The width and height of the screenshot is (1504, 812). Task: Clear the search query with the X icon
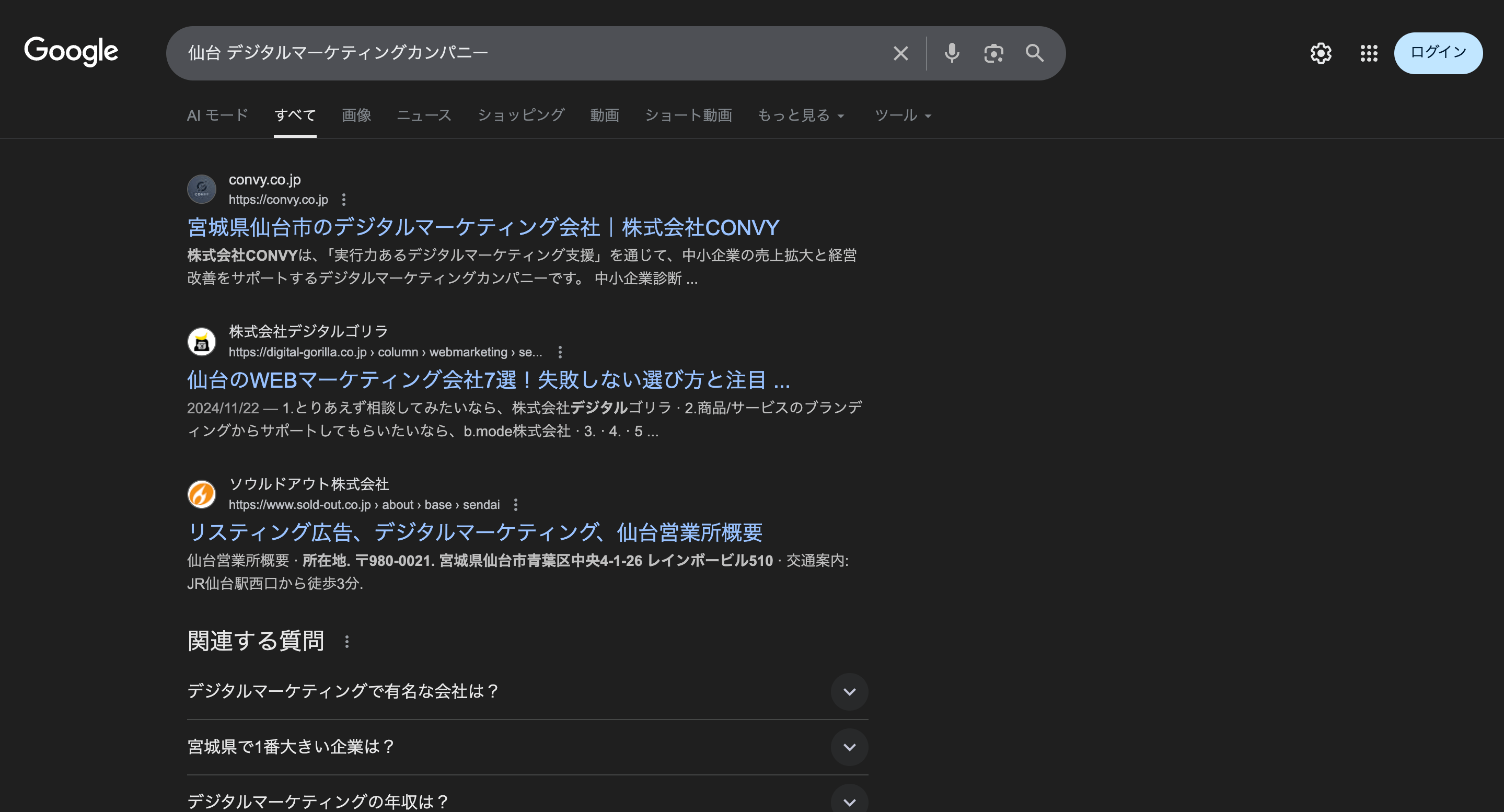click(901, 53)
